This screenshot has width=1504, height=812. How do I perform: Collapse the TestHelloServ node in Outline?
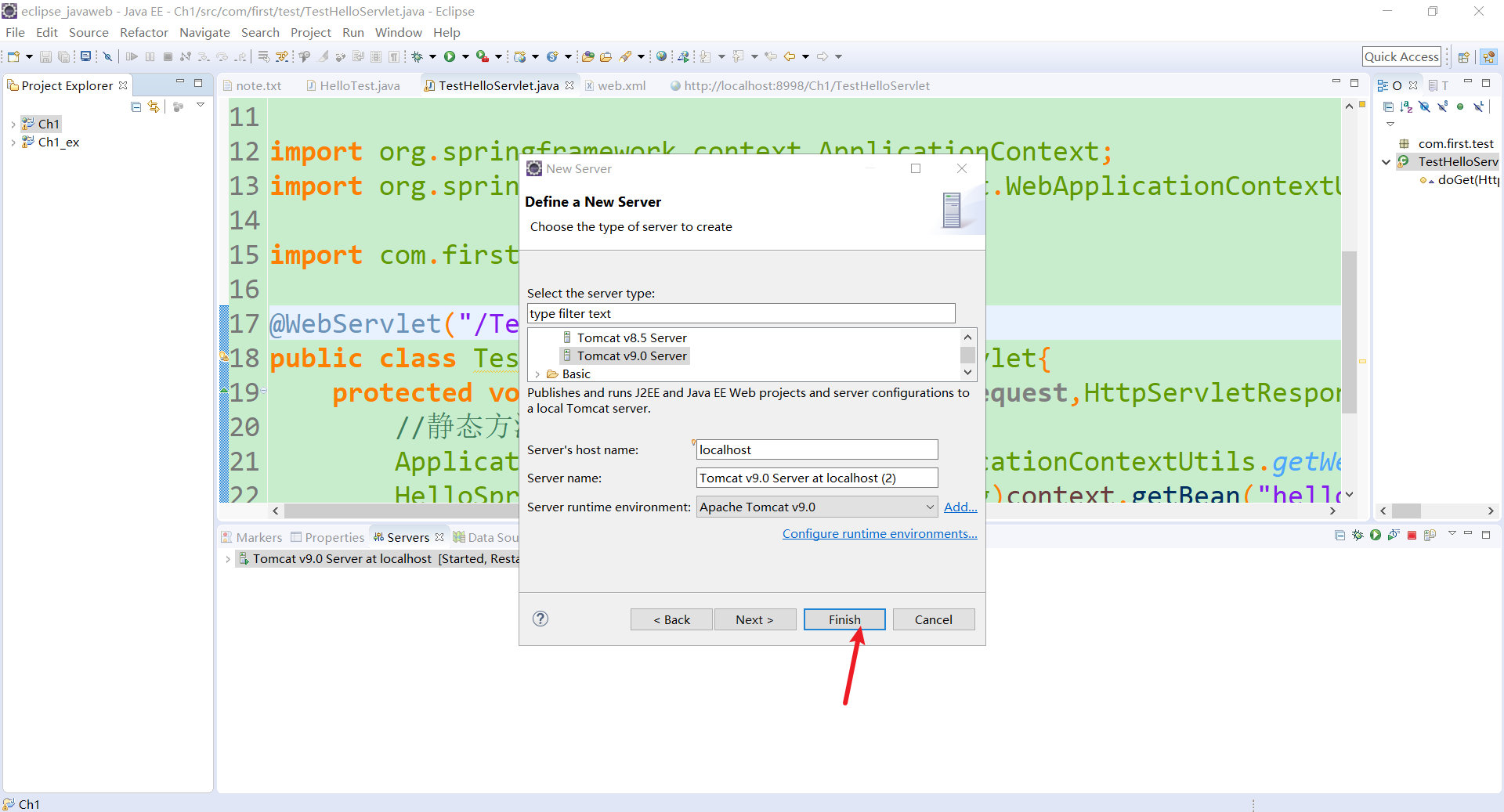coord(1386,161)
